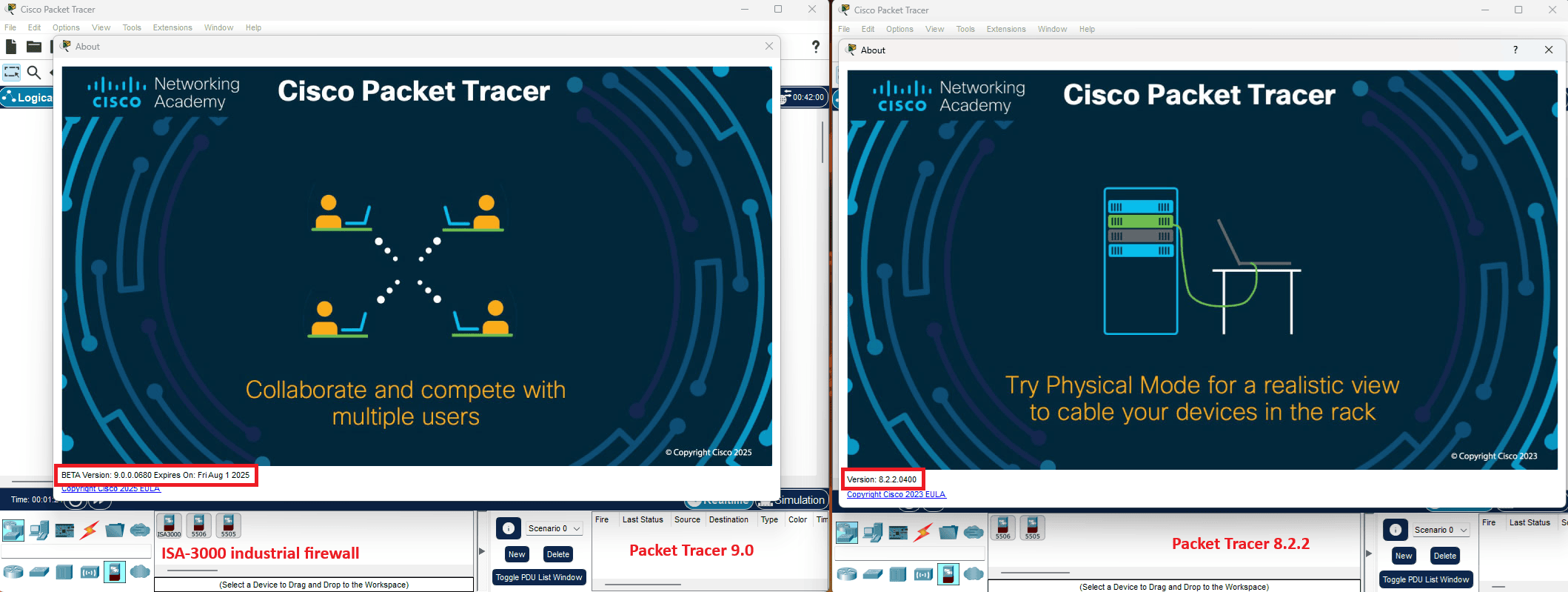Open Copyright Cisco 2023 EULA link
Image resolution: width=1568 pixels, height=592 pixels.
(x=897, y=494)
